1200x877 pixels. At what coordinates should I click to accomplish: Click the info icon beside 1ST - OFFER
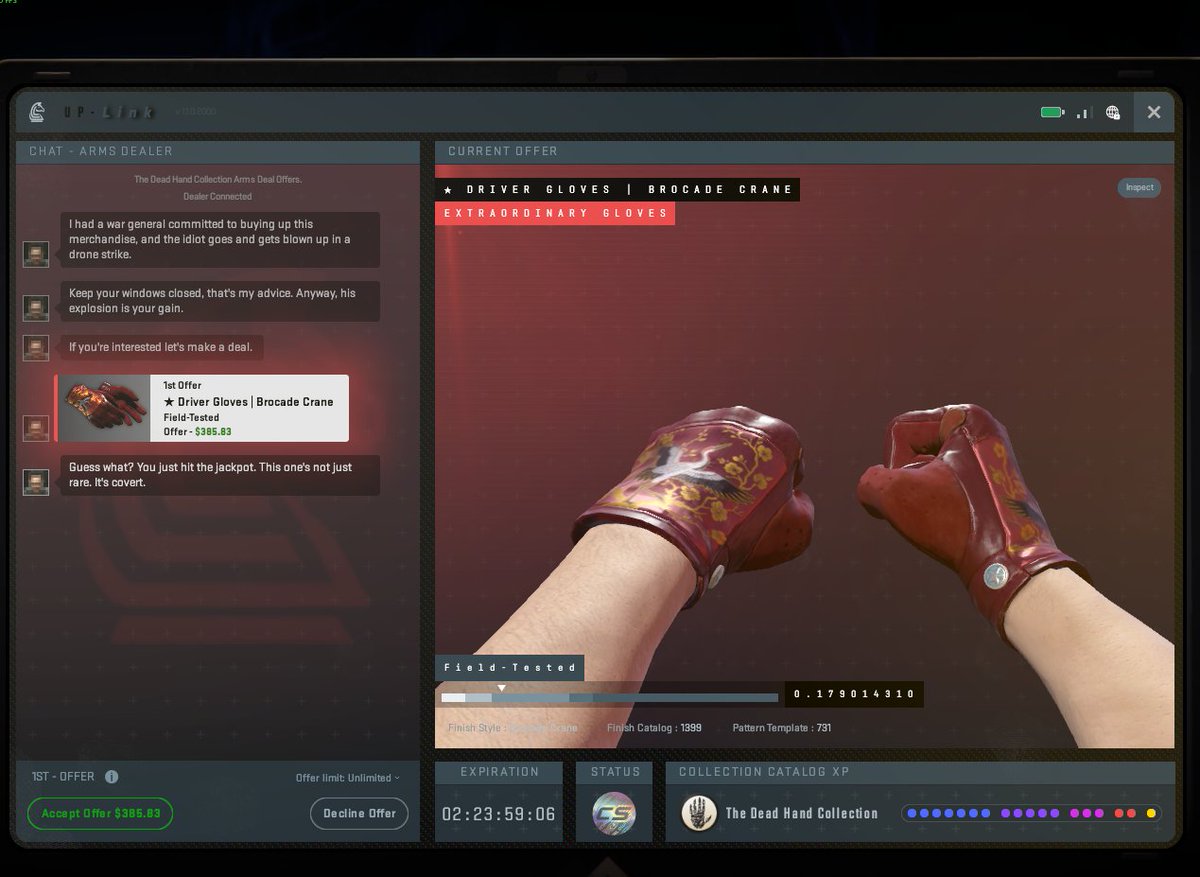coord(111,777)
